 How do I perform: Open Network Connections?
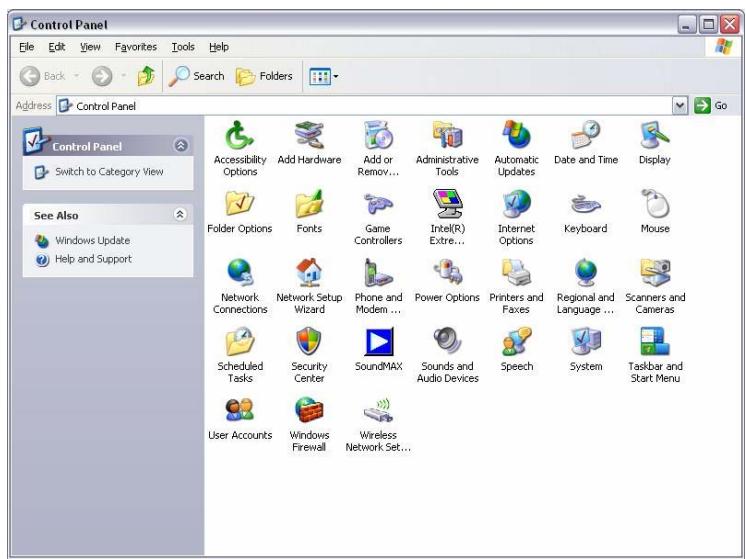click(x=240, y=286)
